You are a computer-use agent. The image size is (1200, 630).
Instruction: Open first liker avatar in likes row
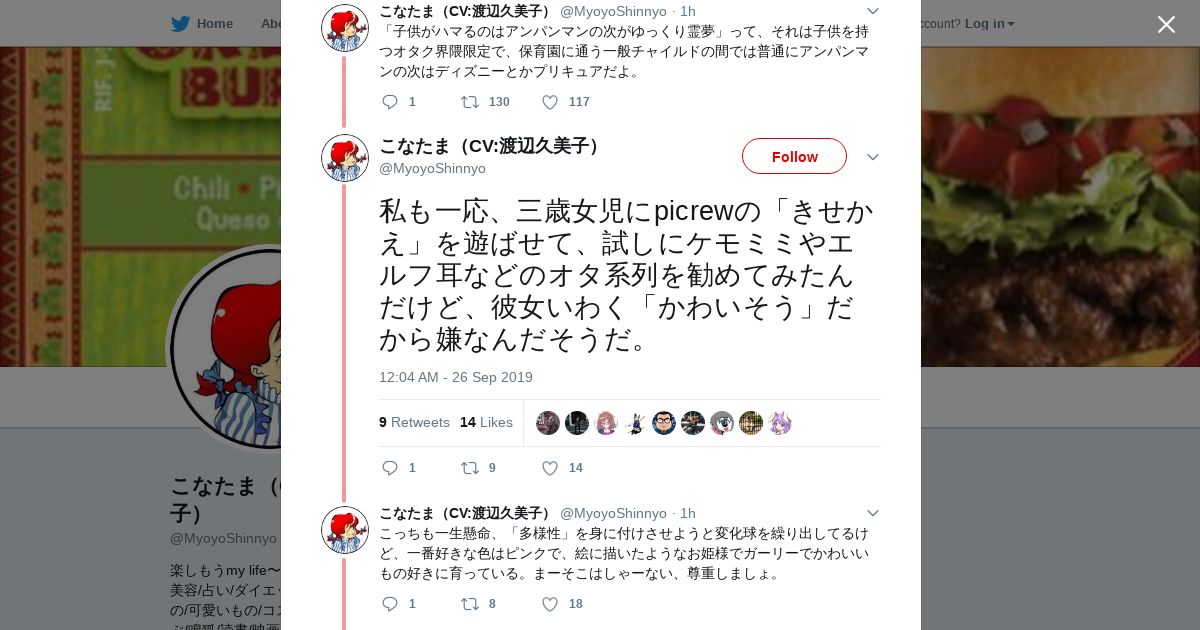pyautogui.click(x=548, y=423)
